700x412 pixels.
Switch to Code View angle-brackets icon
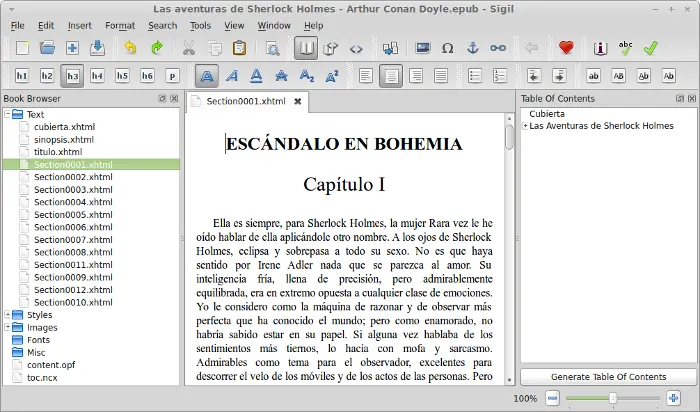356,49
